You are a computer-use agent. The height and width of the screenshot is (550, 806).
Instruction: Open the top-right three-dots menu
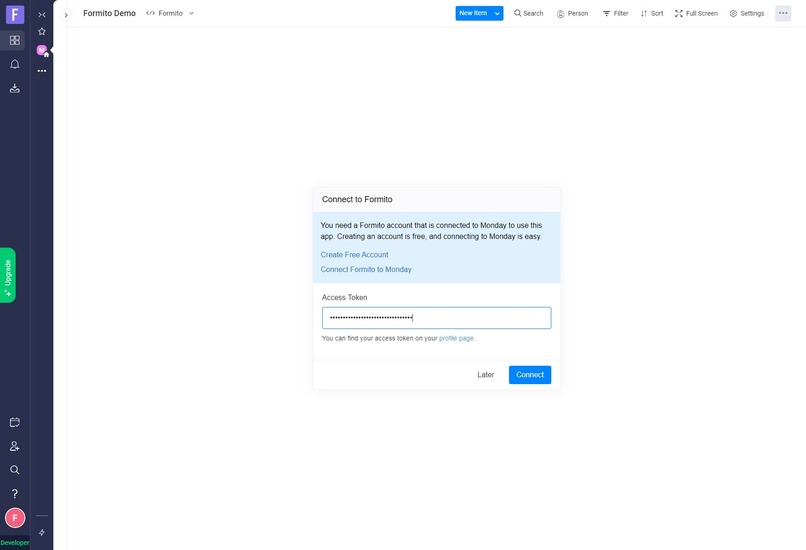click(783, 13)
